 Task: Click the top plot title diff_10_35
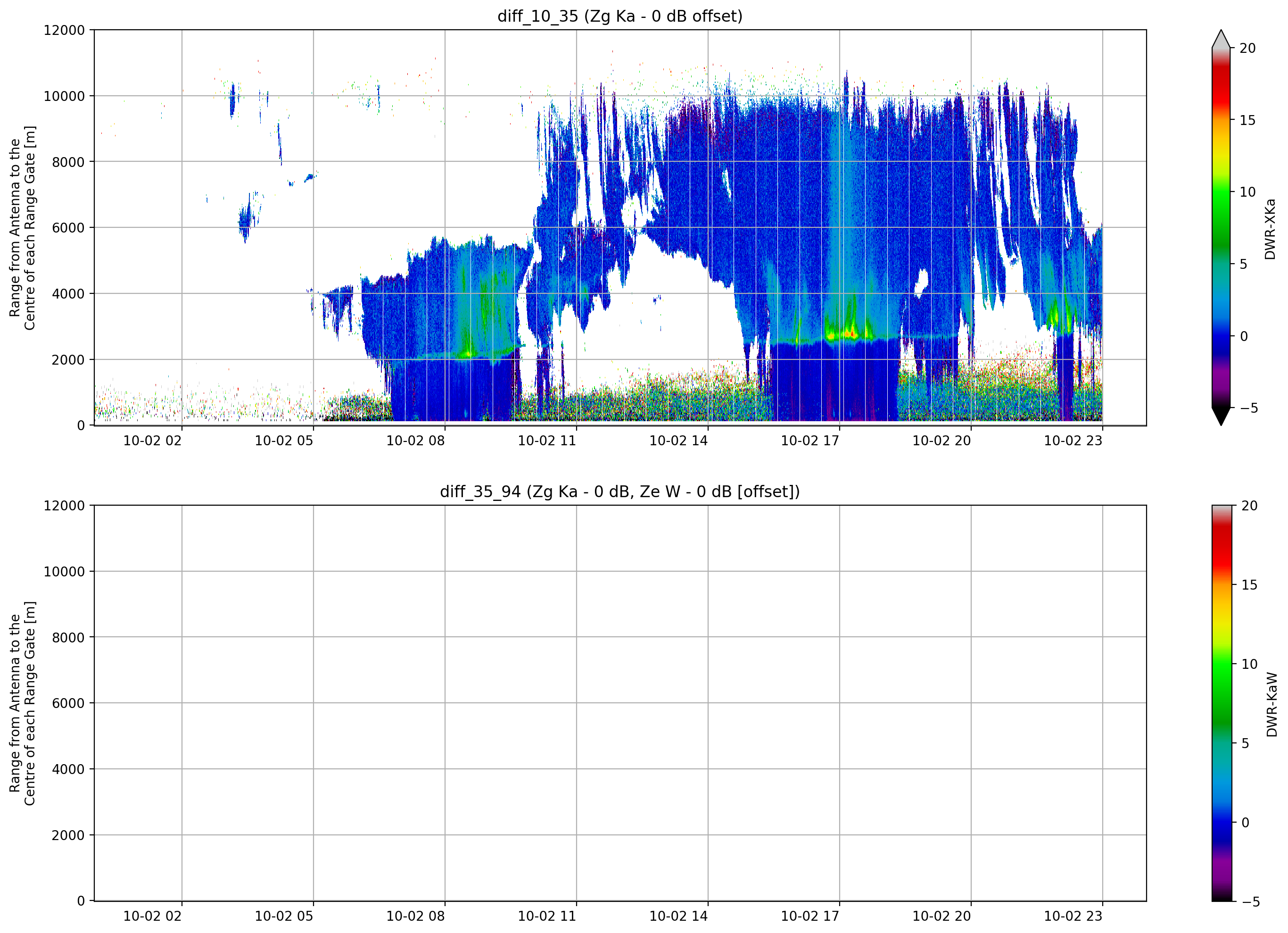(619, 16)
